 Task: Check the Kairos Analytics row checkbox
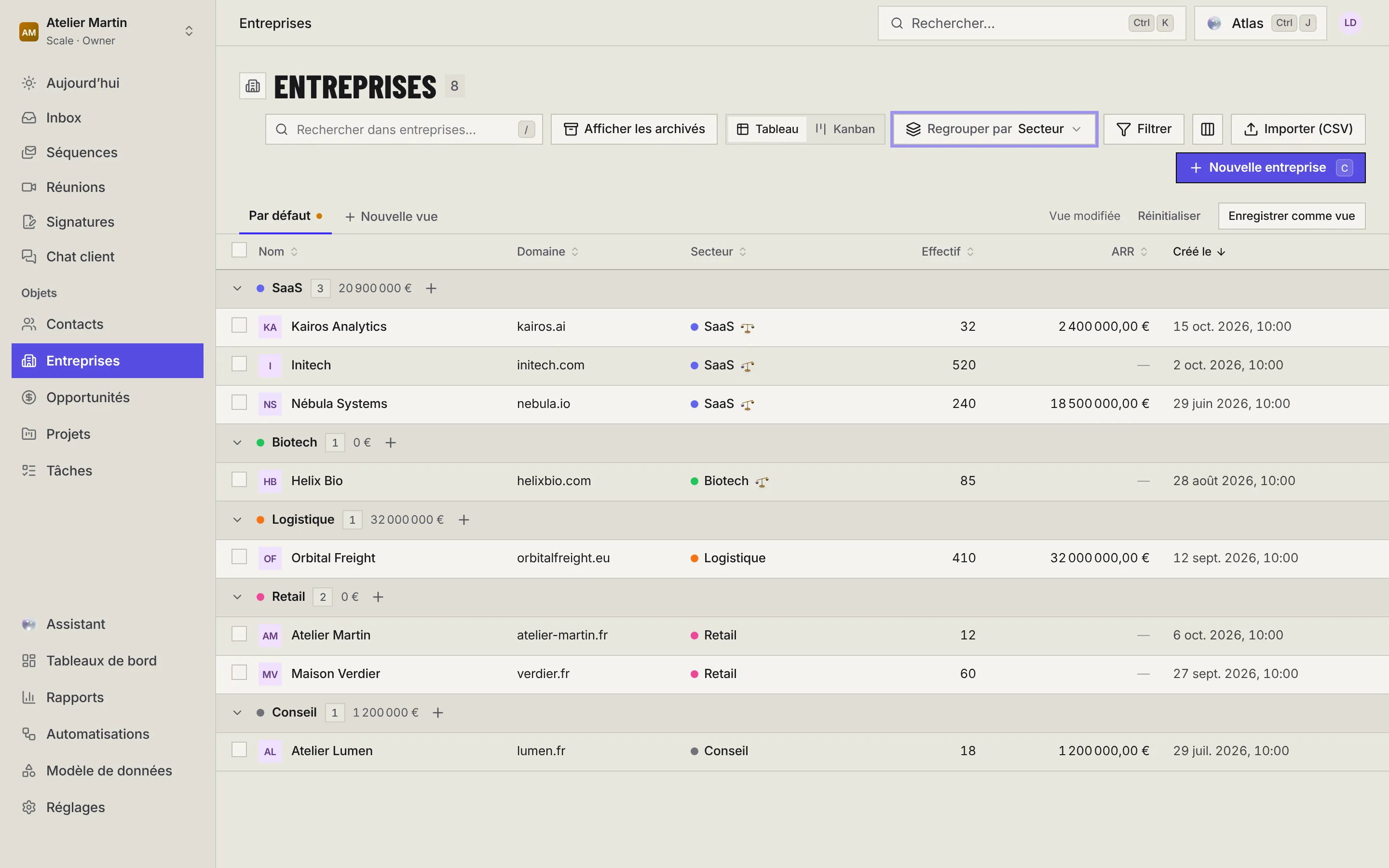tap(239, 325)
